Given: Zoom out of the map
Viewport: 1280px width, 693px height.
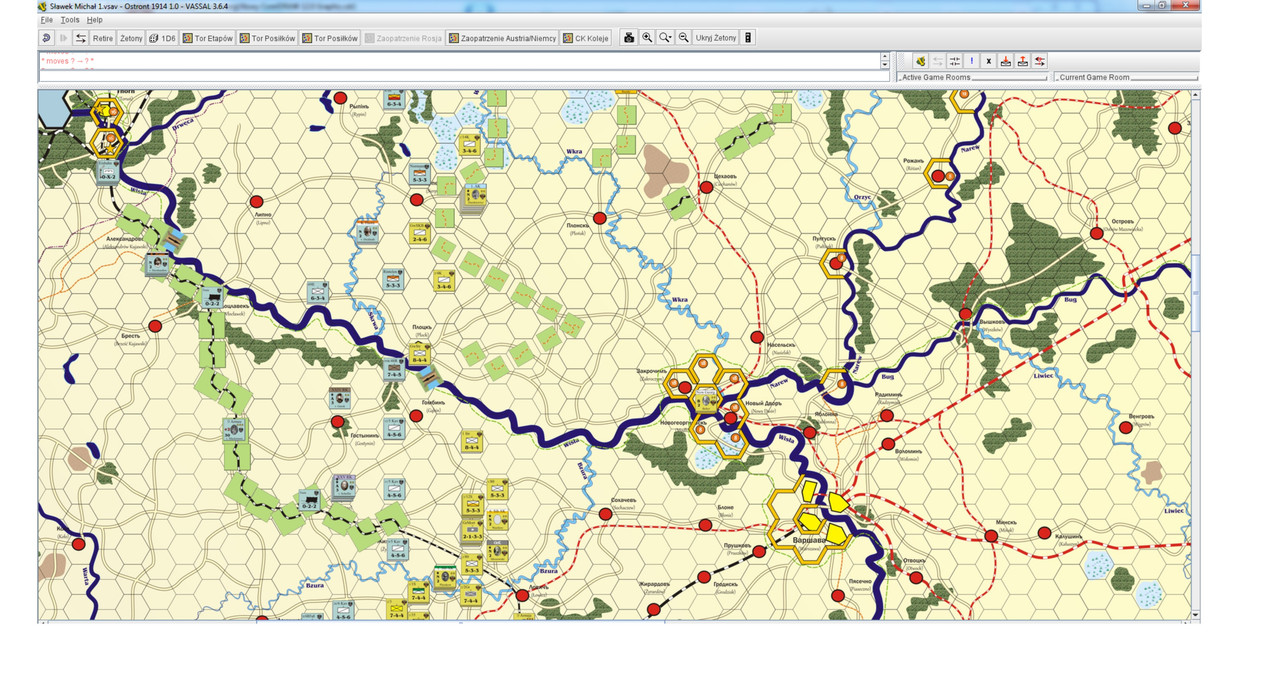Looking at the screenshot, I should 684,38.
